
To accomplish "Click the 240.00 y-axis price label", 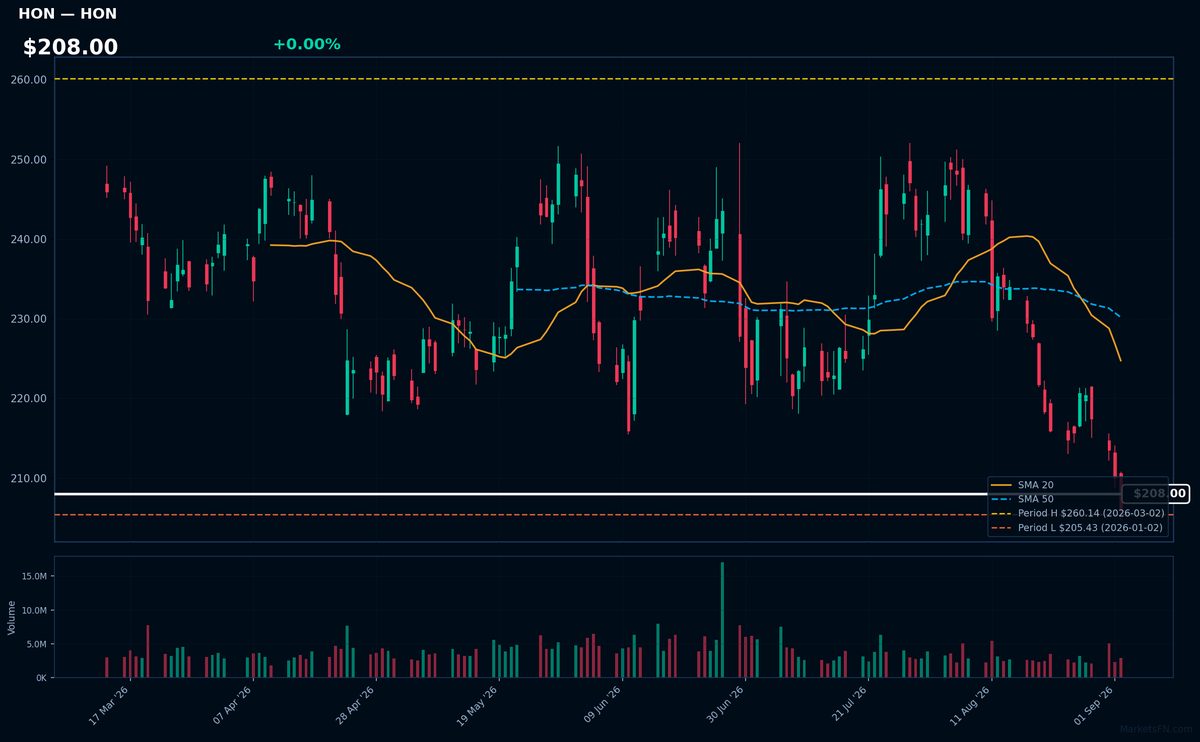I will pos(30,239).
